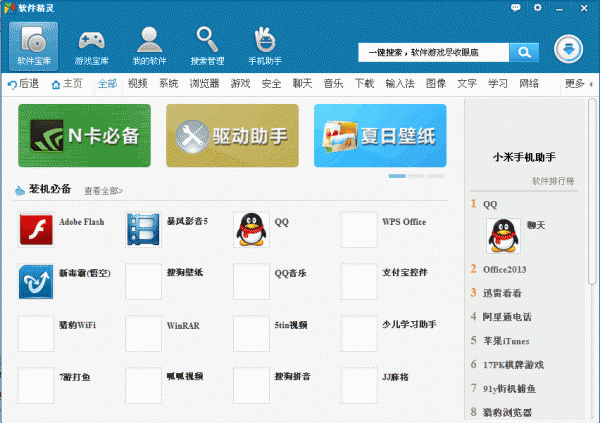Select the 音乐 category tab
Image resolution: width=600 pixels, height=423 pixels.
[333, 83]
